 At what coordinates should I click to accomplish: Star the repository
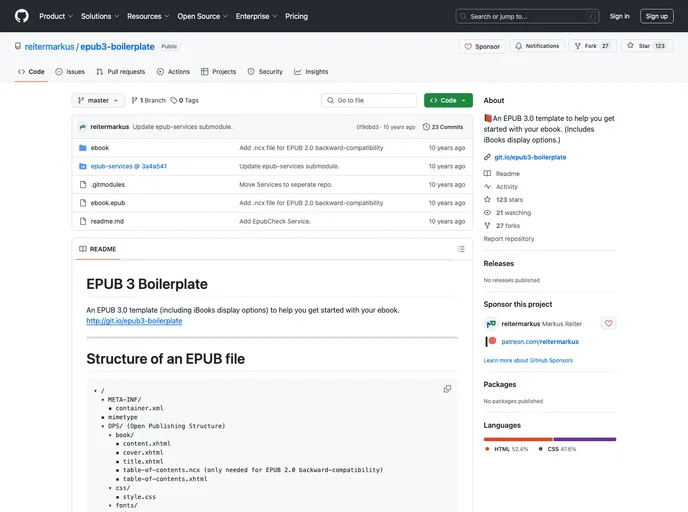647,46
